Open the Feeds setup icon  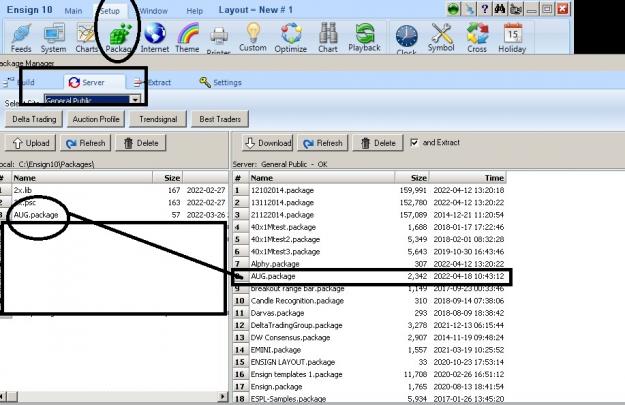coord(21,38)
